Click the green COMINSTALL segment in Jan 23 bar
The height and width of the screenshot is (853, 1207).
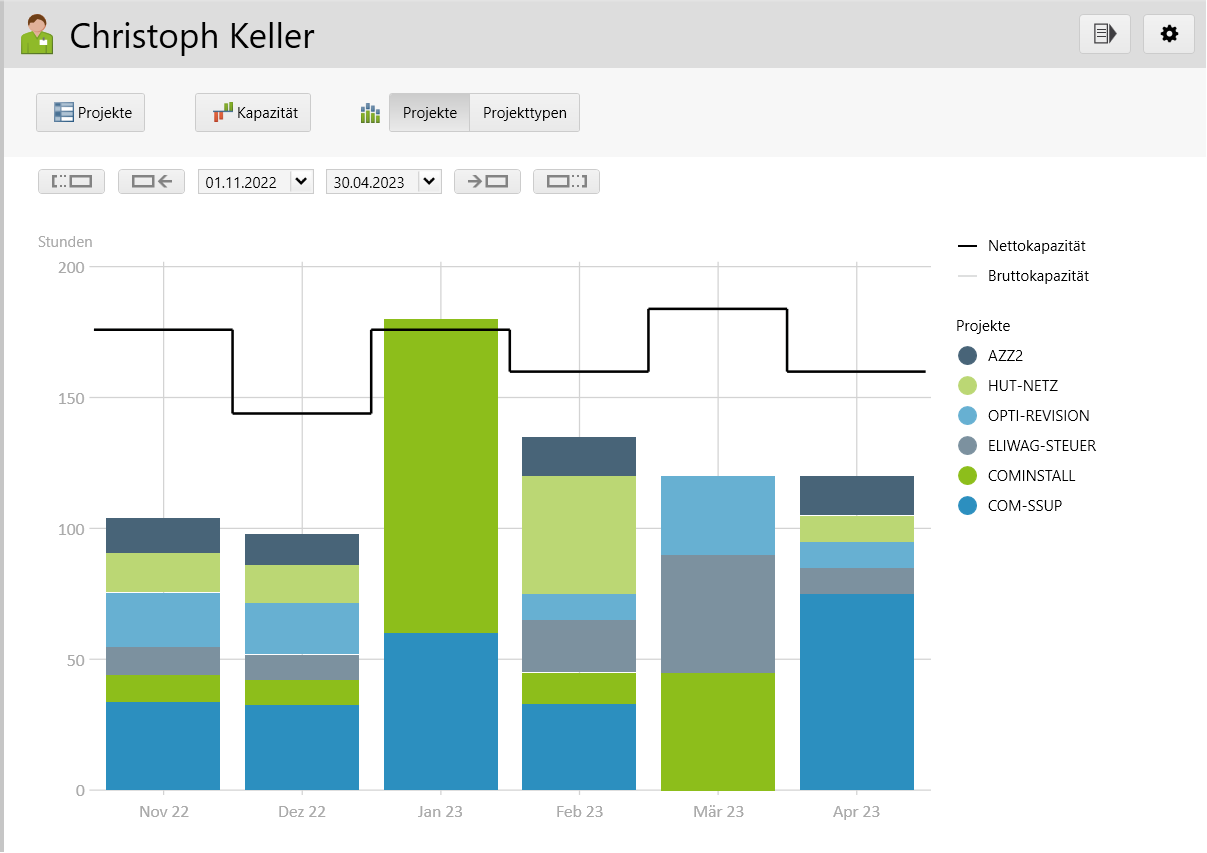[440, 475]
